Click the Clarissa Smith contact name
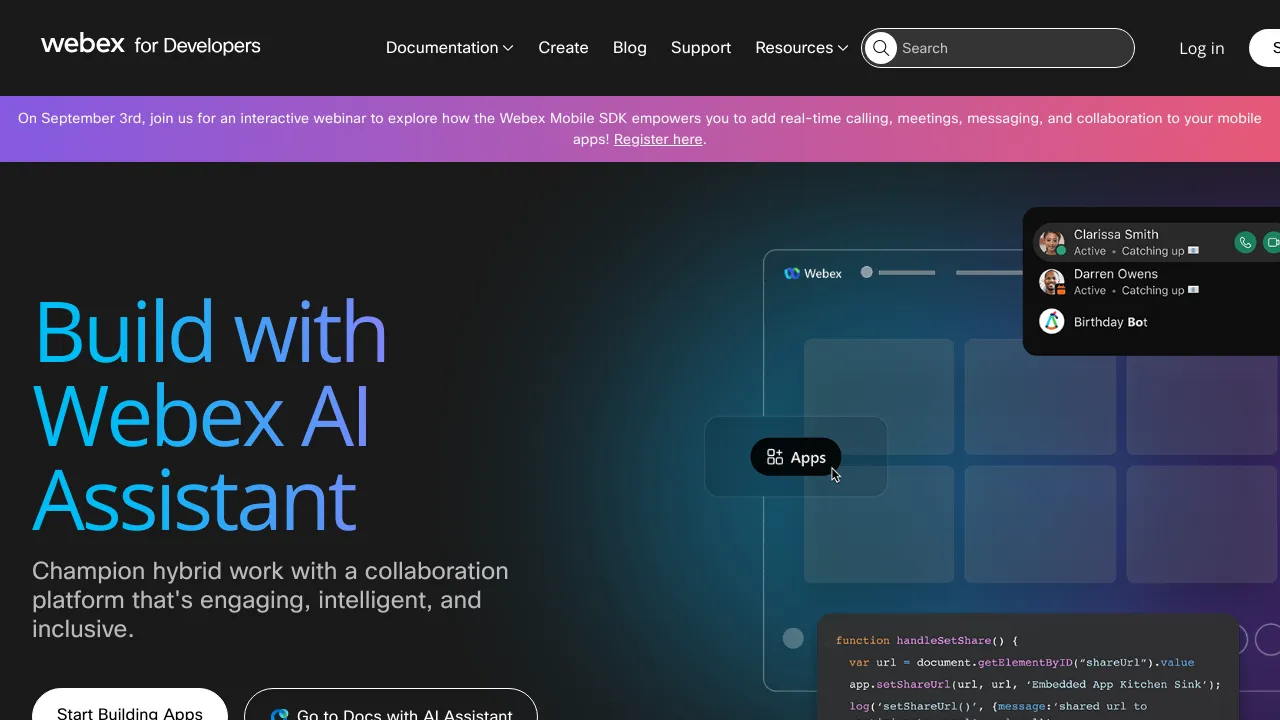1280x720 pixels. click(1116, 234)
